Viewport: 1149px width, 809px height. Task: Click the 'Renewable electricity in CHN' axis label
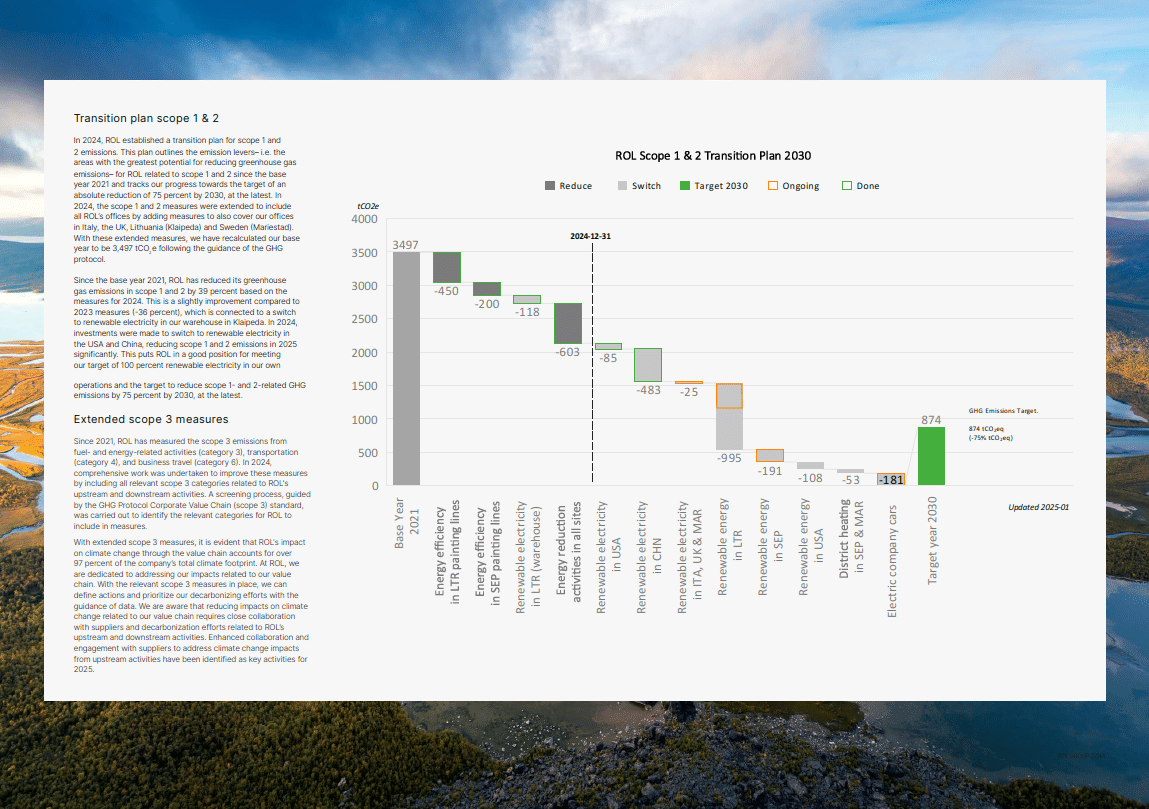click(x=649, y=558)
